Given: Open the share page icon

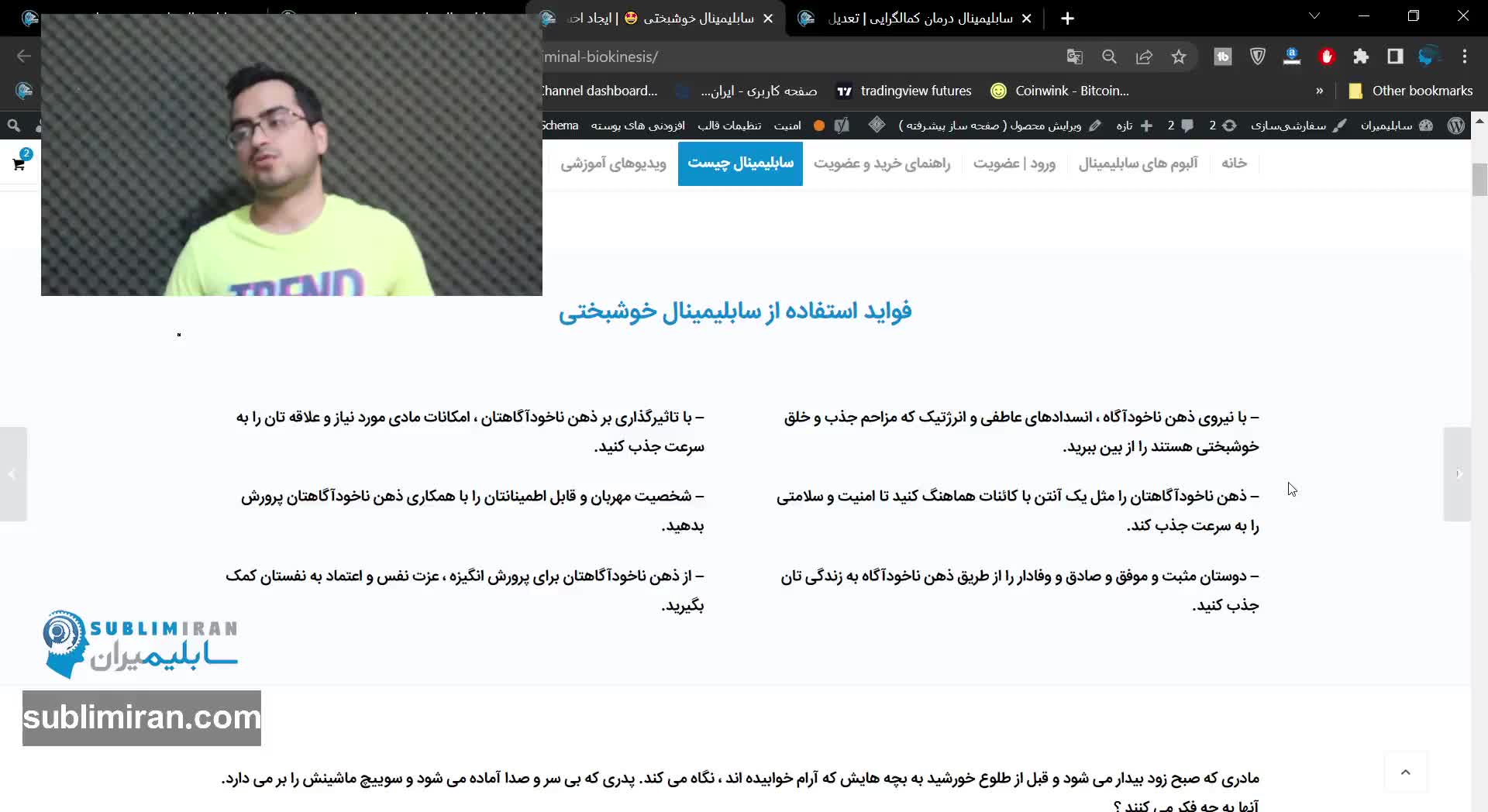Looking at the screenshot, I should (x=1144, y=57).
